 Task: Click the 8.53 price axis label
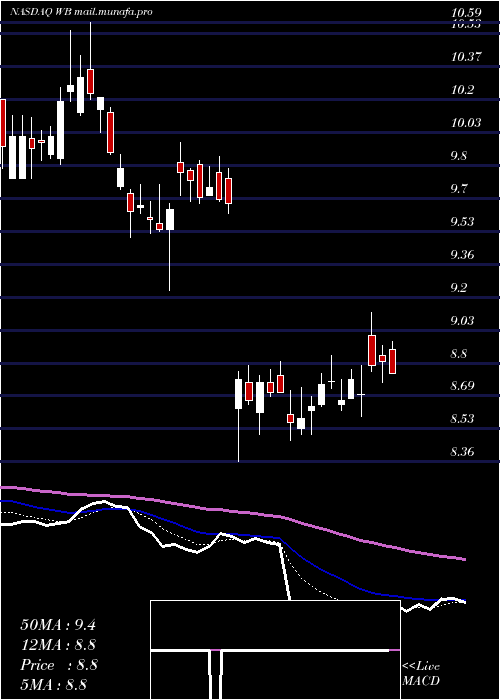pos(462,419)
